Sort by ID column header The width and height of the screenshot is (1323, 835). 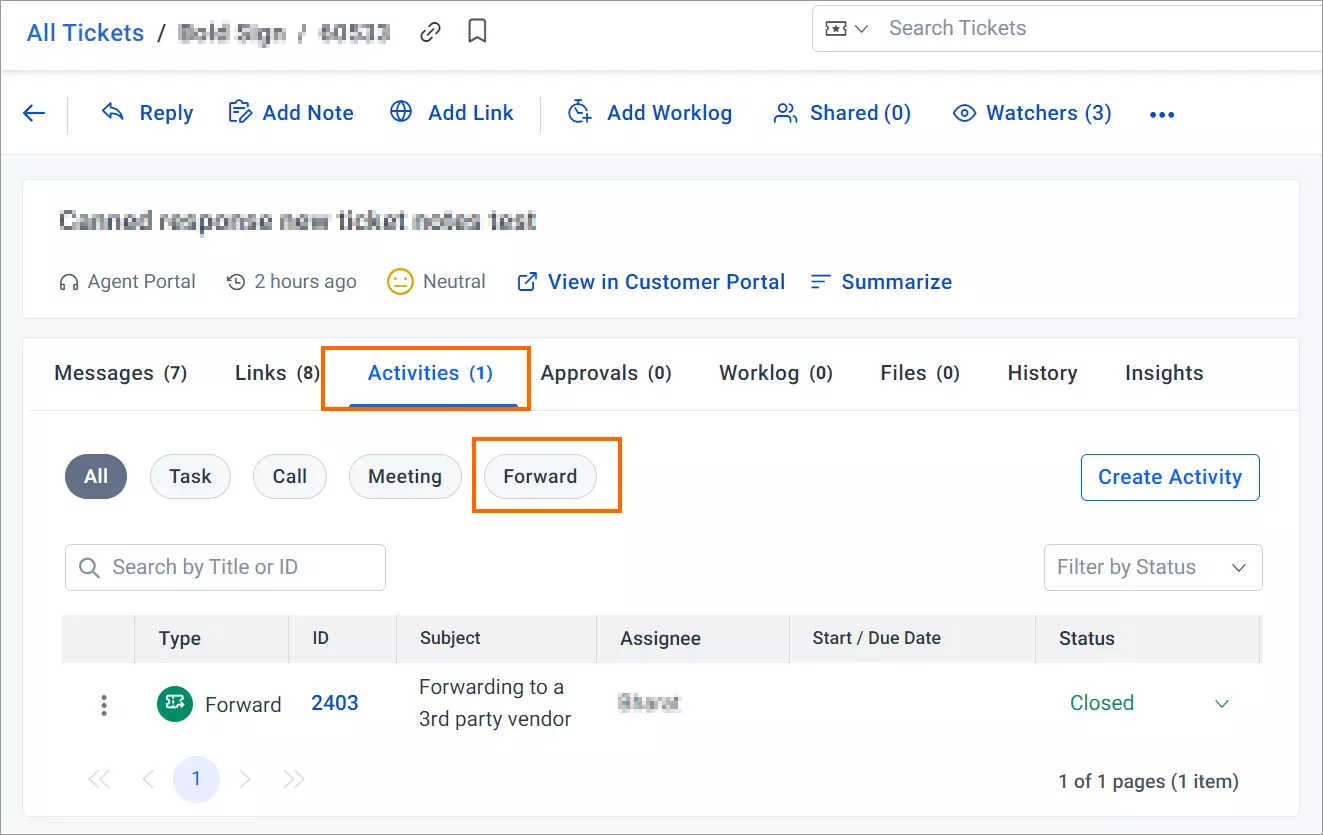click(320, 638)
